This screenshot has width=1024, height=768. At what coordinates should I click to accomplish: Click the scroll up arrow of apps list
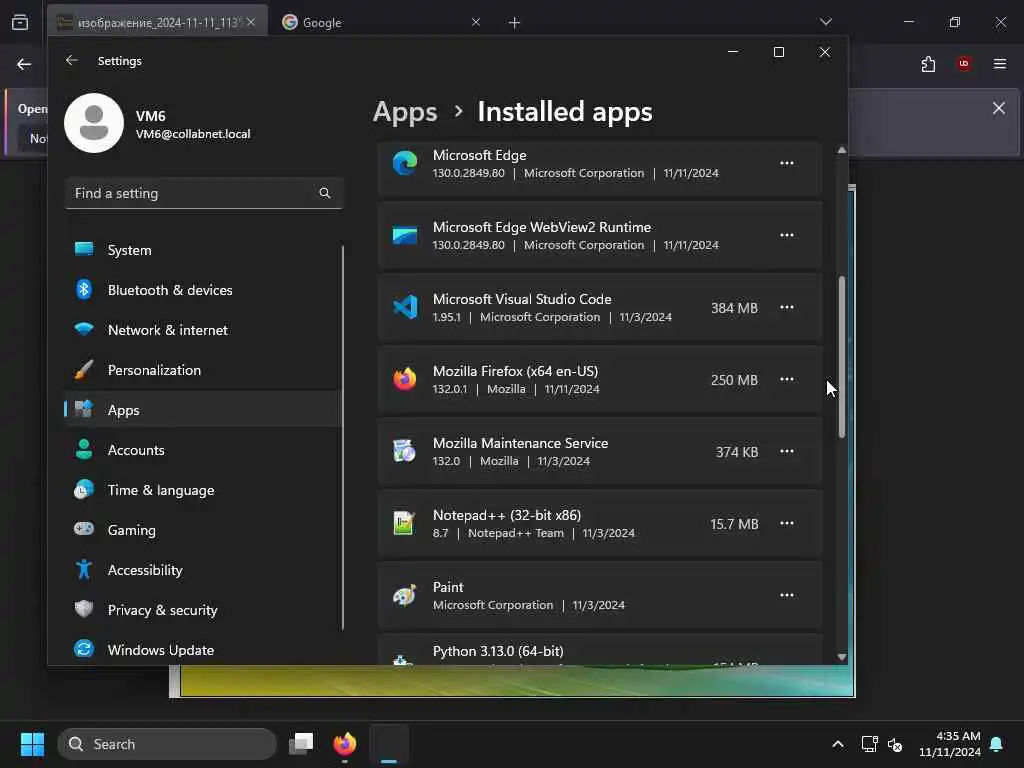[842, 150]
